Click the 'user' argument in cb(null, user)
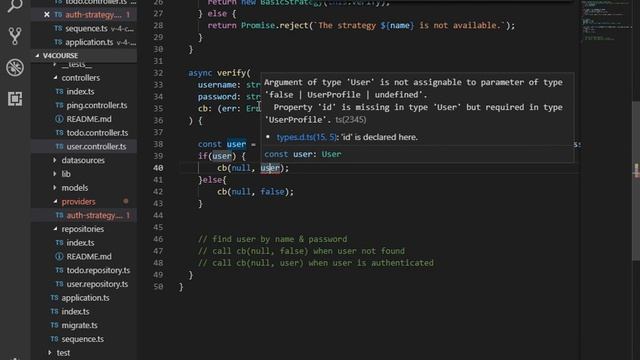 click(270, 168)
